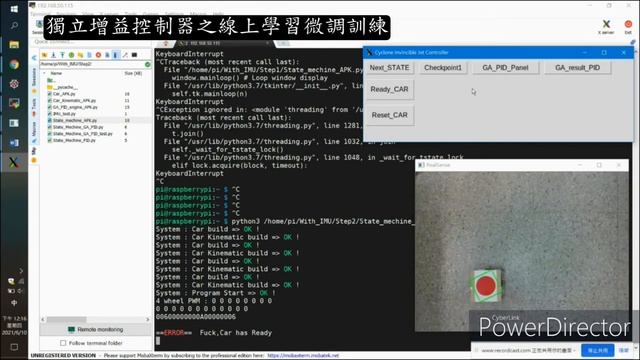Click the GA_result_PID button
This screenshot has height=360, width=640.
click(x=578, y=67)
